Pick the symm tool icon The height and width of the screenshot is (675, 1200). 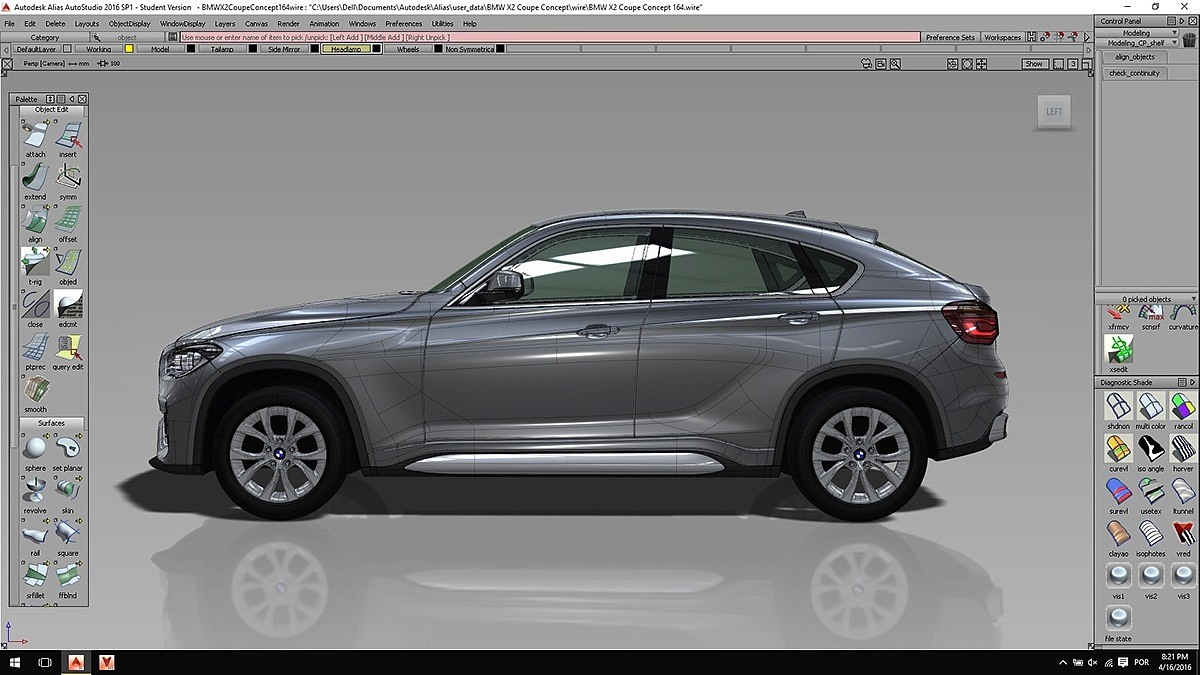pos(68,177)
